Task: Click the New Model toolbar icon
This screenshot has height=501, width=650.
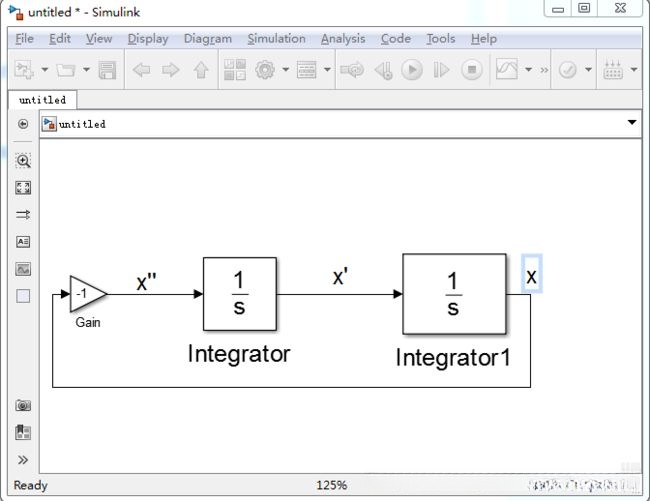Action: coord(24,69)
